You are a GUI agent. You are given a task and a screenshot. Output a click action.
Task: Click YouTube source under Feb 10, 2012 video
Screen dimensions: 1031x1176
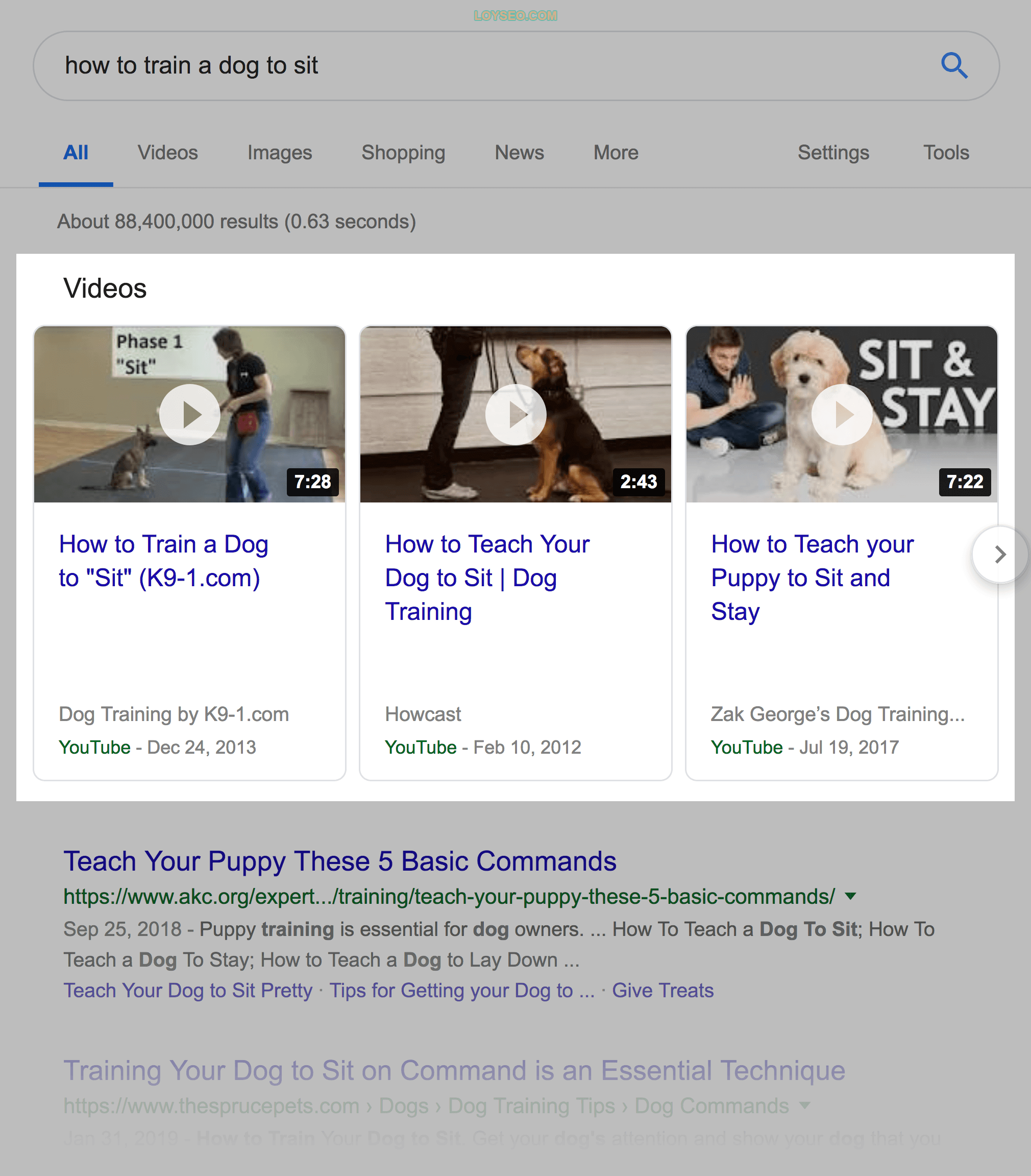pyautogui.click(x=421, y=748)
